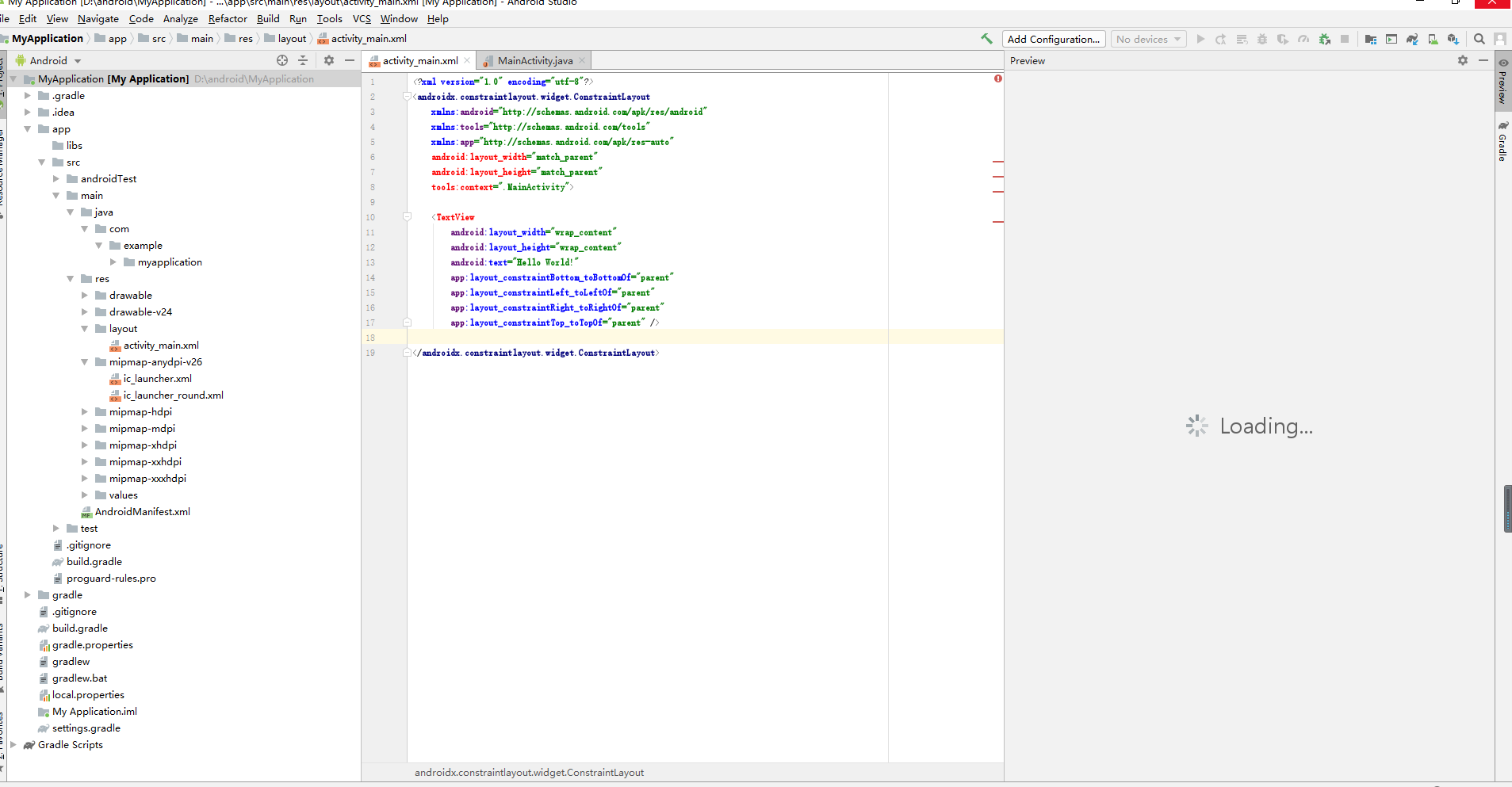Click the Apply Code Changes icon
Screen dimensions: 1512x787
[1242, 39]
